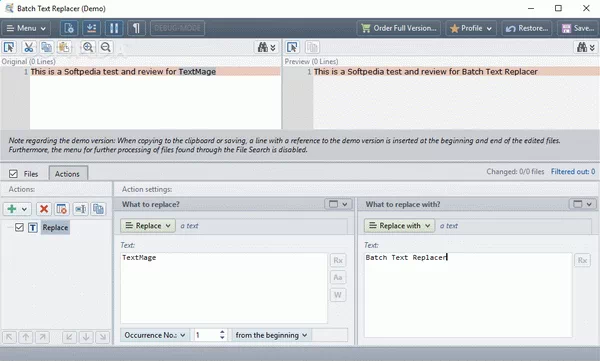Screen dimensions: 600x361
Task: Open the binoculars search in Preview pane
Action: click(x=586, y=47)
